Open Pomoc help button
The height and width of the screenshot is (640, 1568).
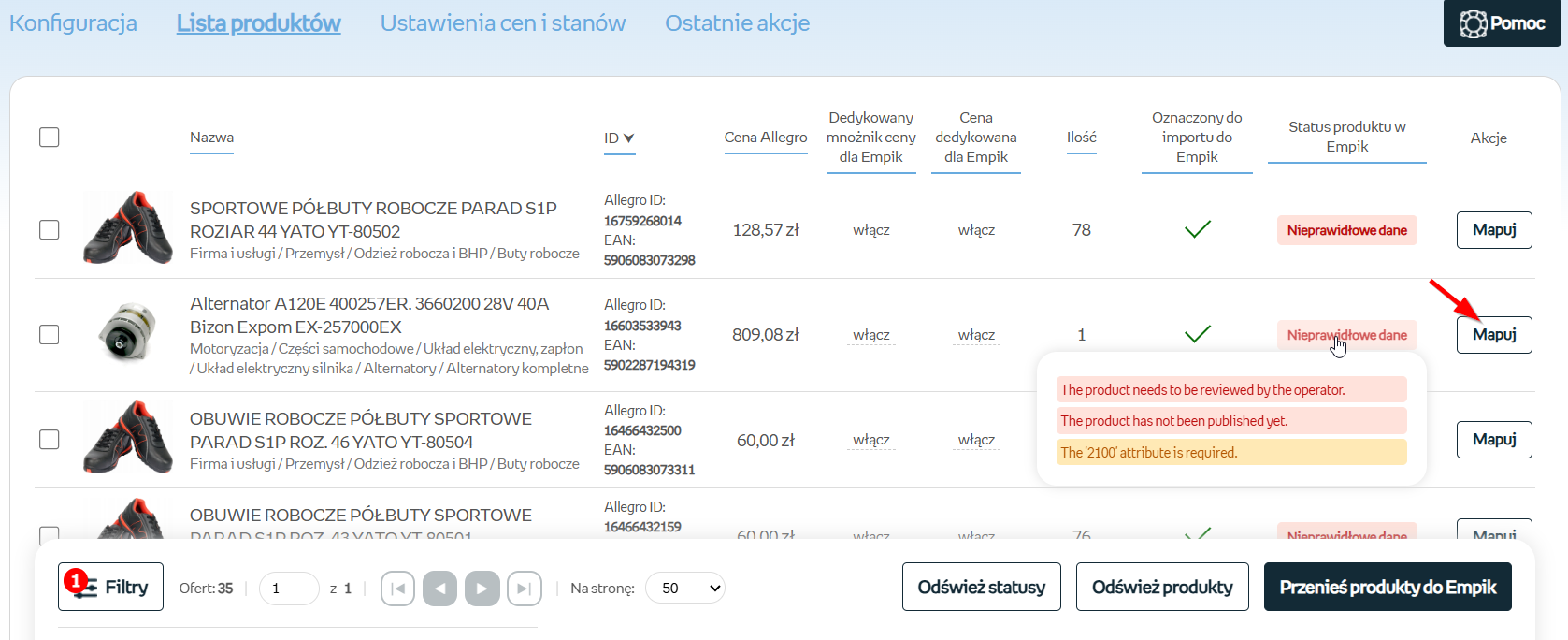[x=1502, y=23]
